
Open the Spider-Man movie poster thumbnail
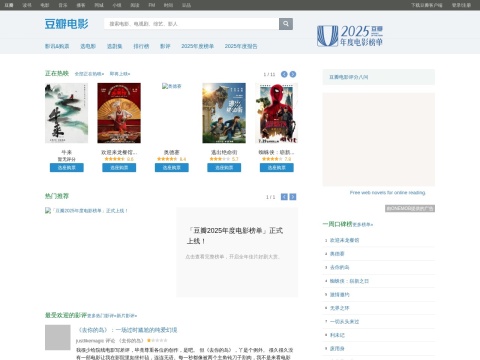pos(276,113)
